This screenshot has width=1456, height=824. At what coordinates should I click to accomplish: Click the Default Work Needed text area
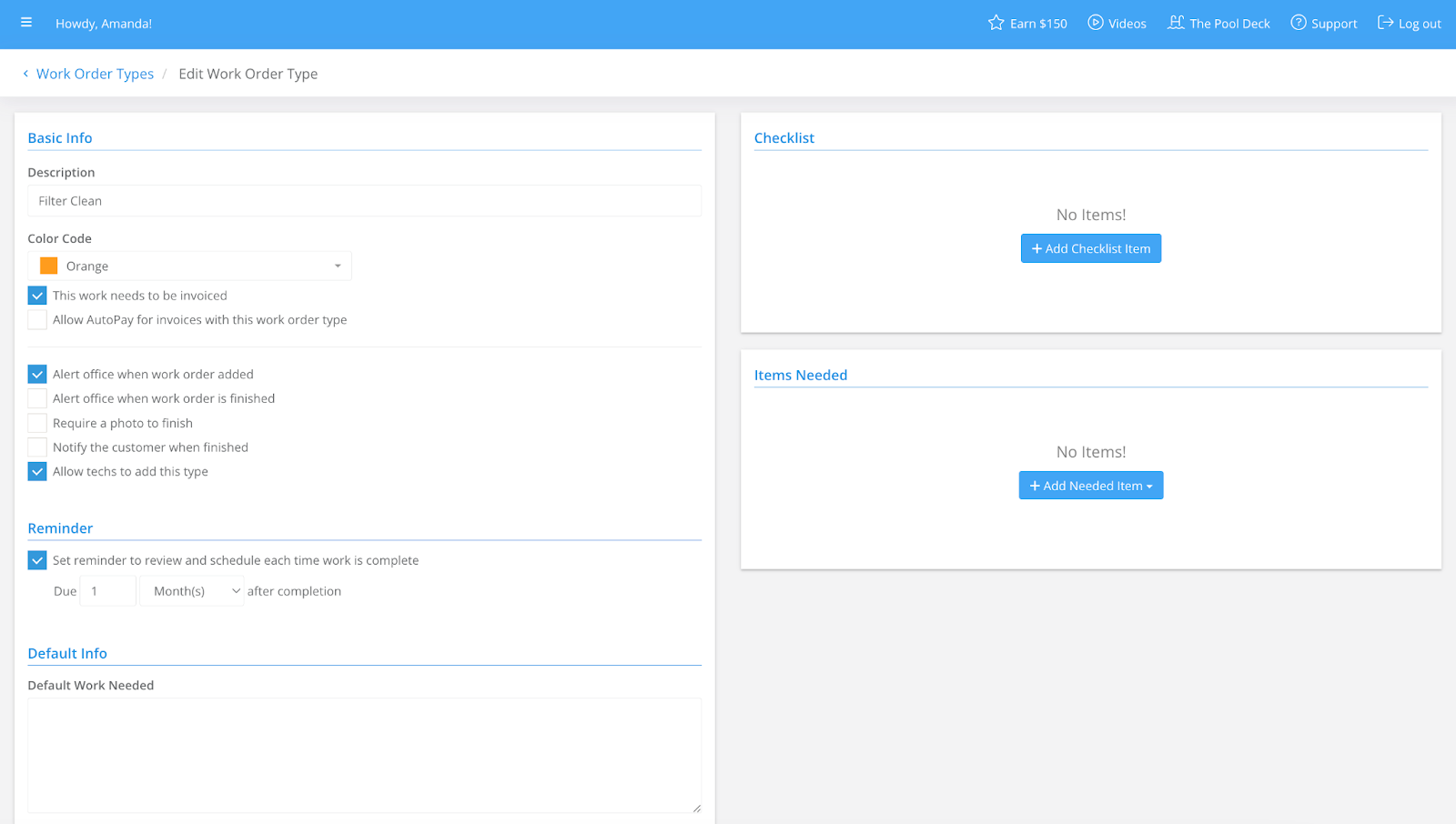(x=364, y=755)
